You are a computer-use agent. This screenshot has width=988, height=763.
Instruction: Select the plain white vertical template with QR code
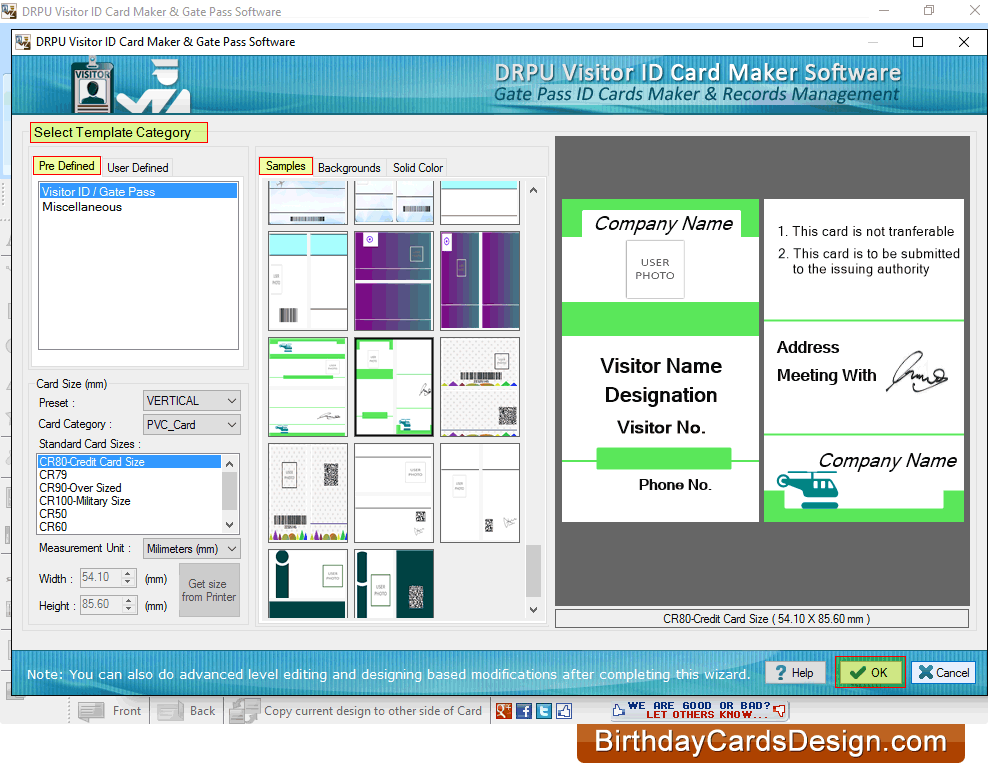(480, 493)
